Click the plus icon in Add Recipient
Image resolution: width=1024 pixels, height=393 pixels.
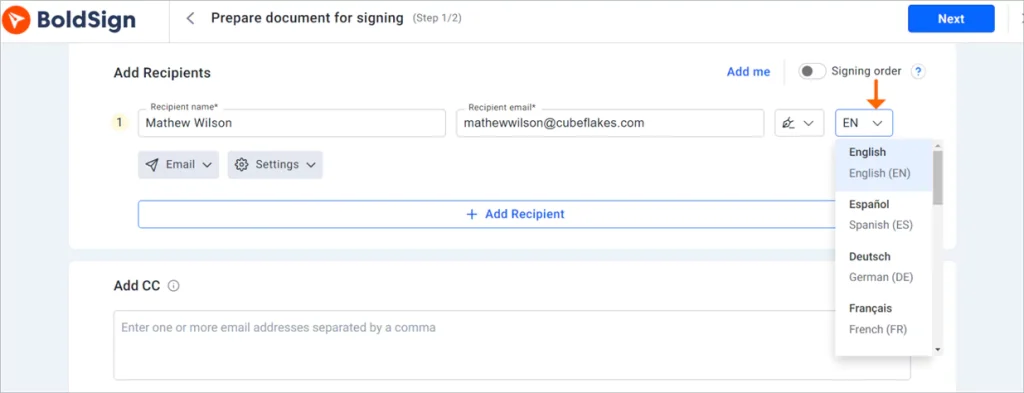coord(472,214)
